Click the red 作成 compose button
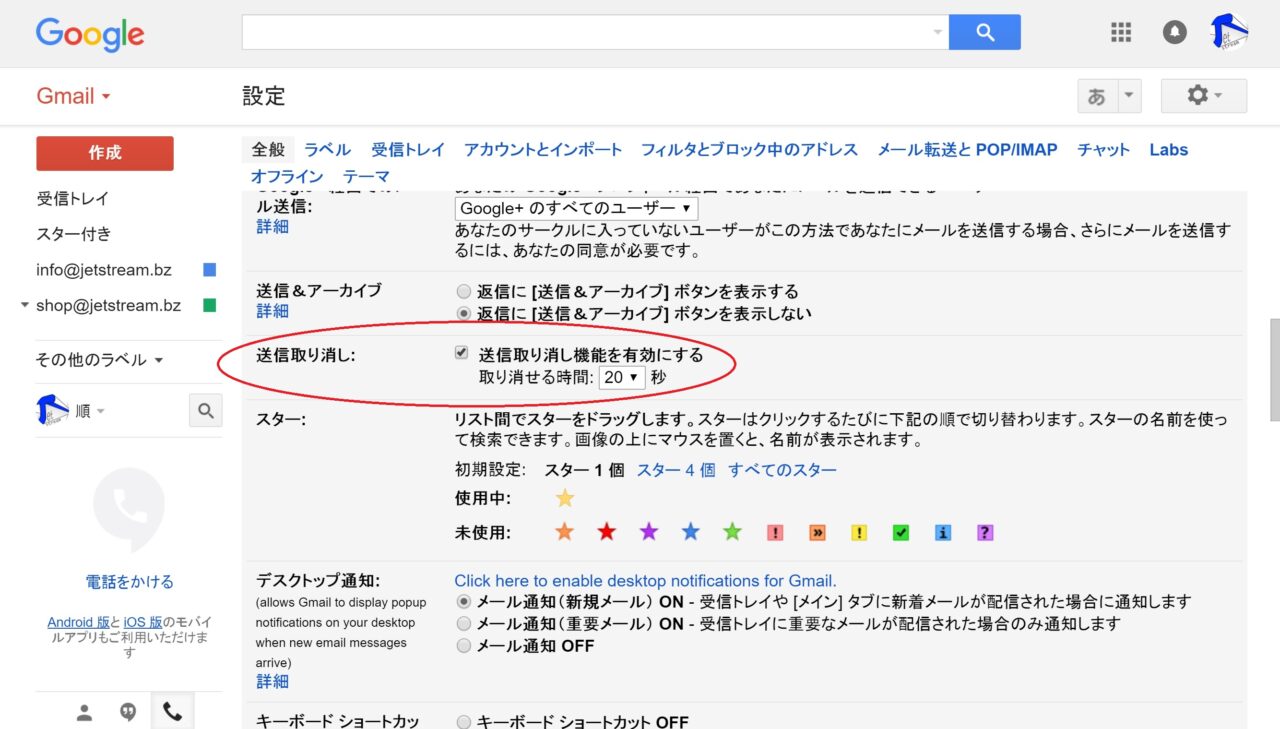This screenshot has width=1280, height=729. click(105, 153)
